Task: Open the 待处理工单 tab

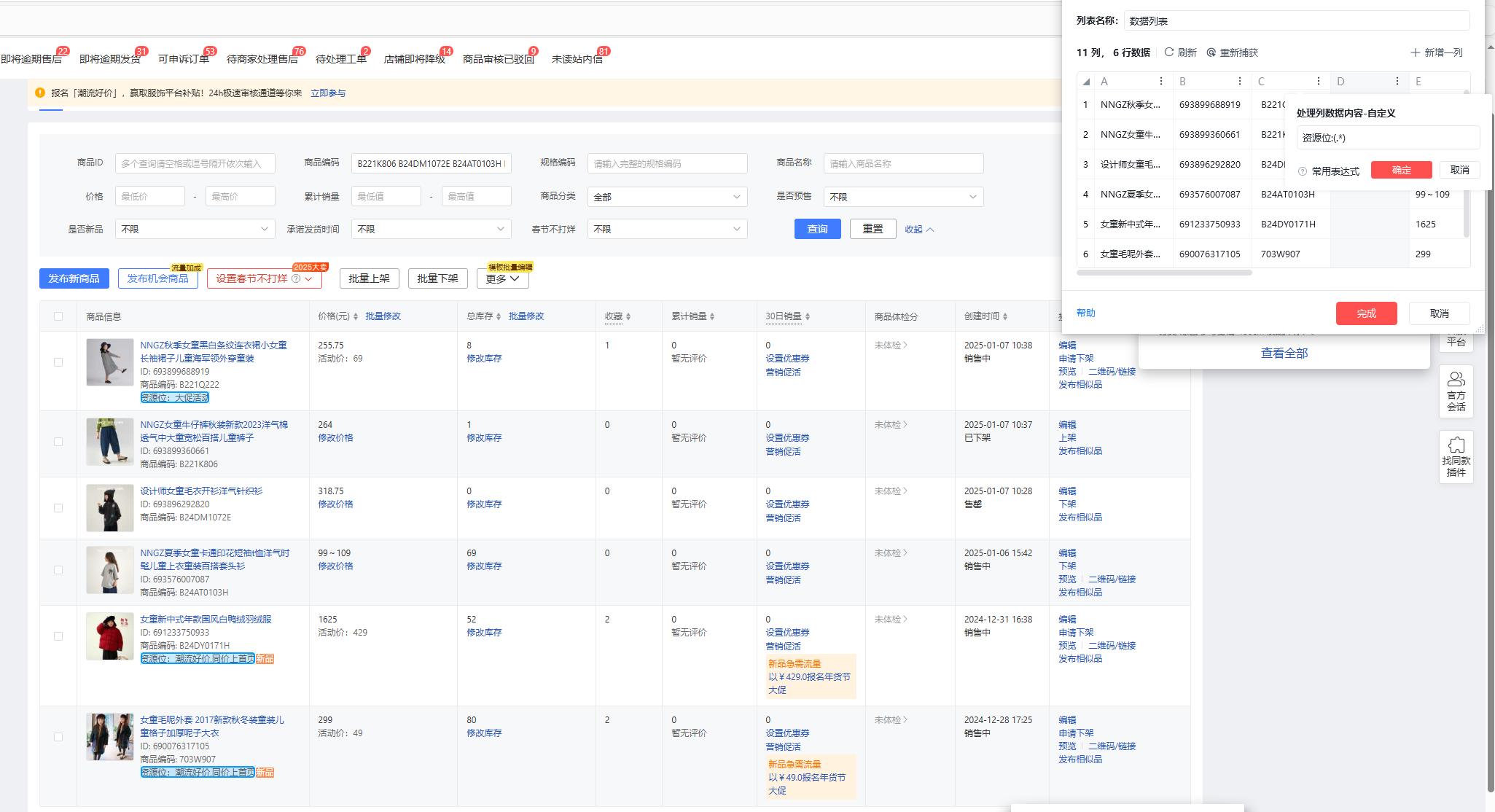Action: pos(340,59)
